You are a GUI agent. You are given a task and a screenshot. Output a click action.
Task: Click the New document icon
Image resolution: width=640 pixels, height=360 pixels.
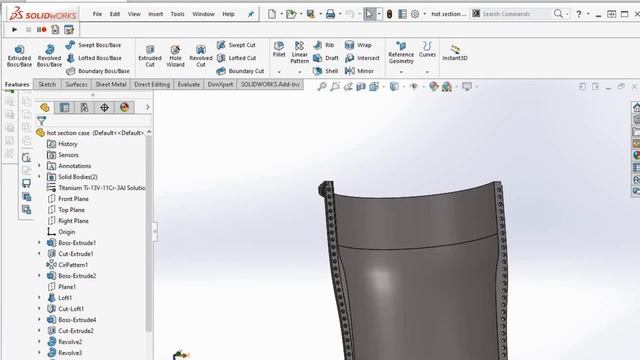[272, 14]
